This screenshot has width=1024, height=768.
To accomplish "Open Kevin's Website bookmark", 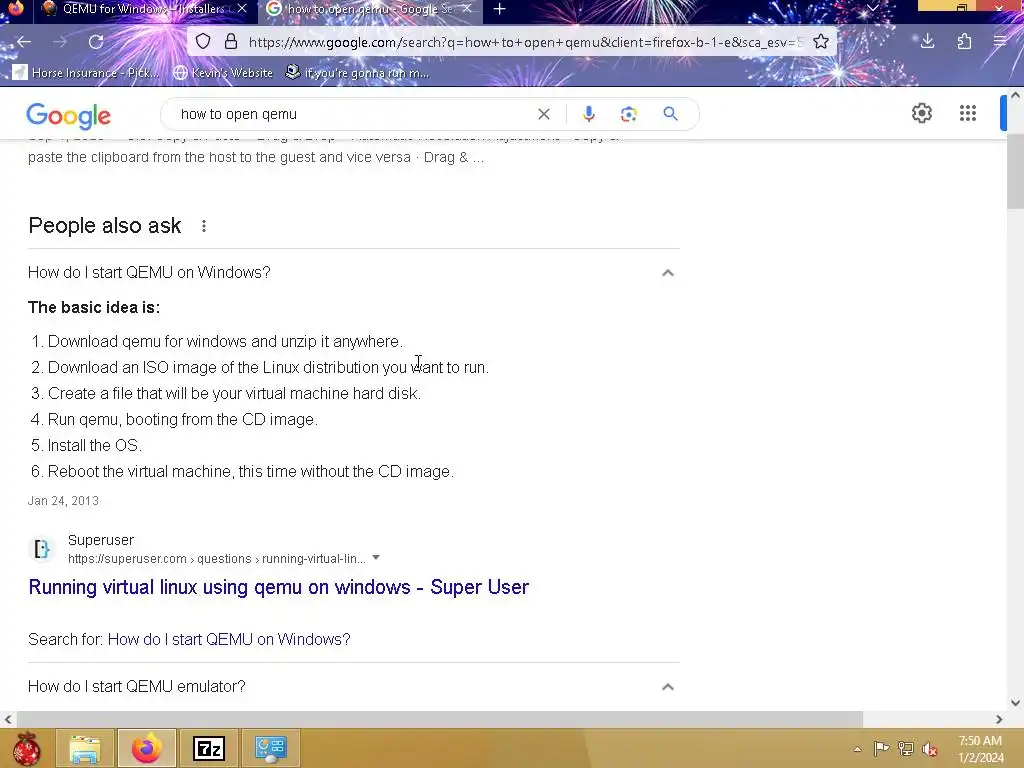I will (x=223, y=72).
